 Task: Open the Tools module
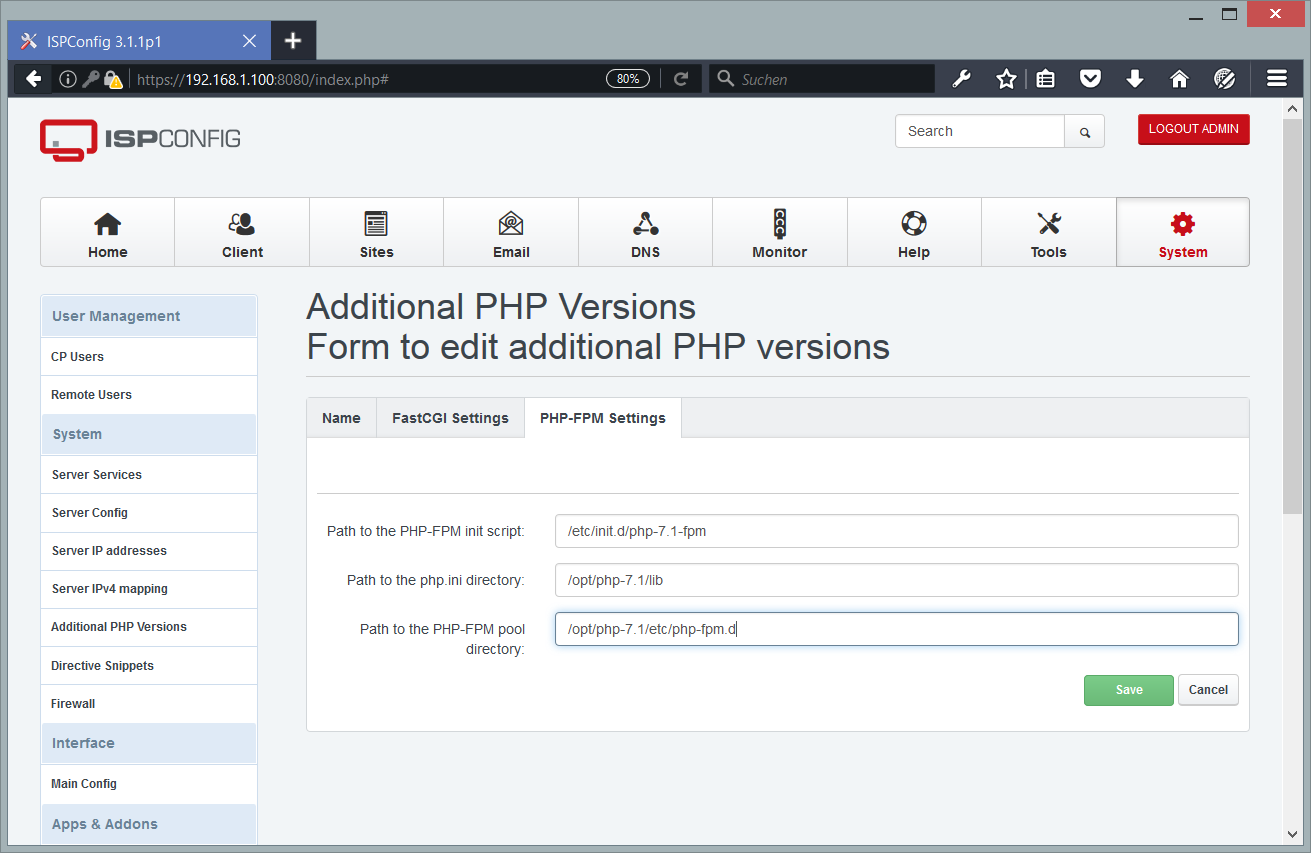click(x=1048, y=232)
